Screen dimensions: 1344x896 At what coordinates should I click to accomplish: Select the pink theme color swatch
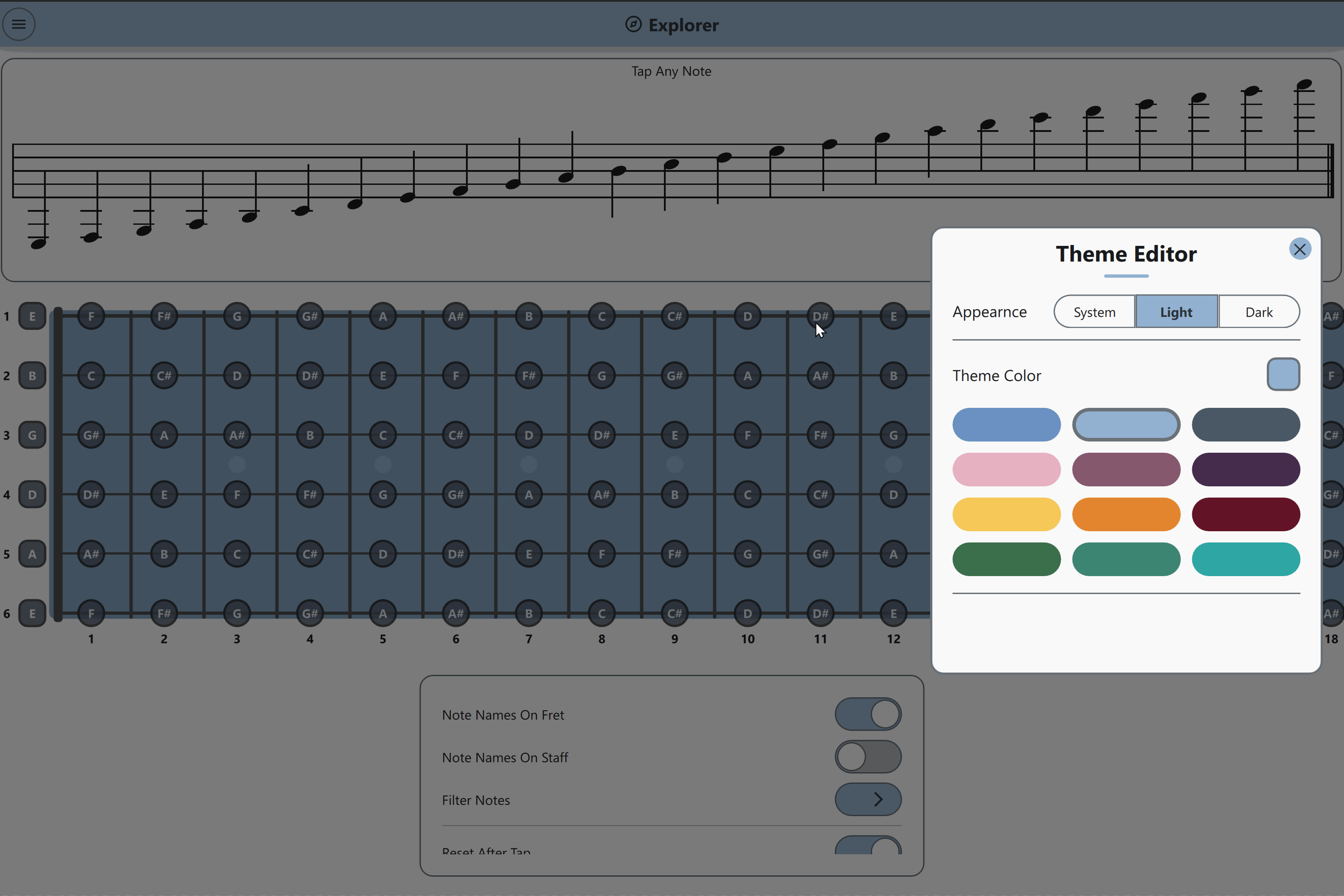(1006, 470)
